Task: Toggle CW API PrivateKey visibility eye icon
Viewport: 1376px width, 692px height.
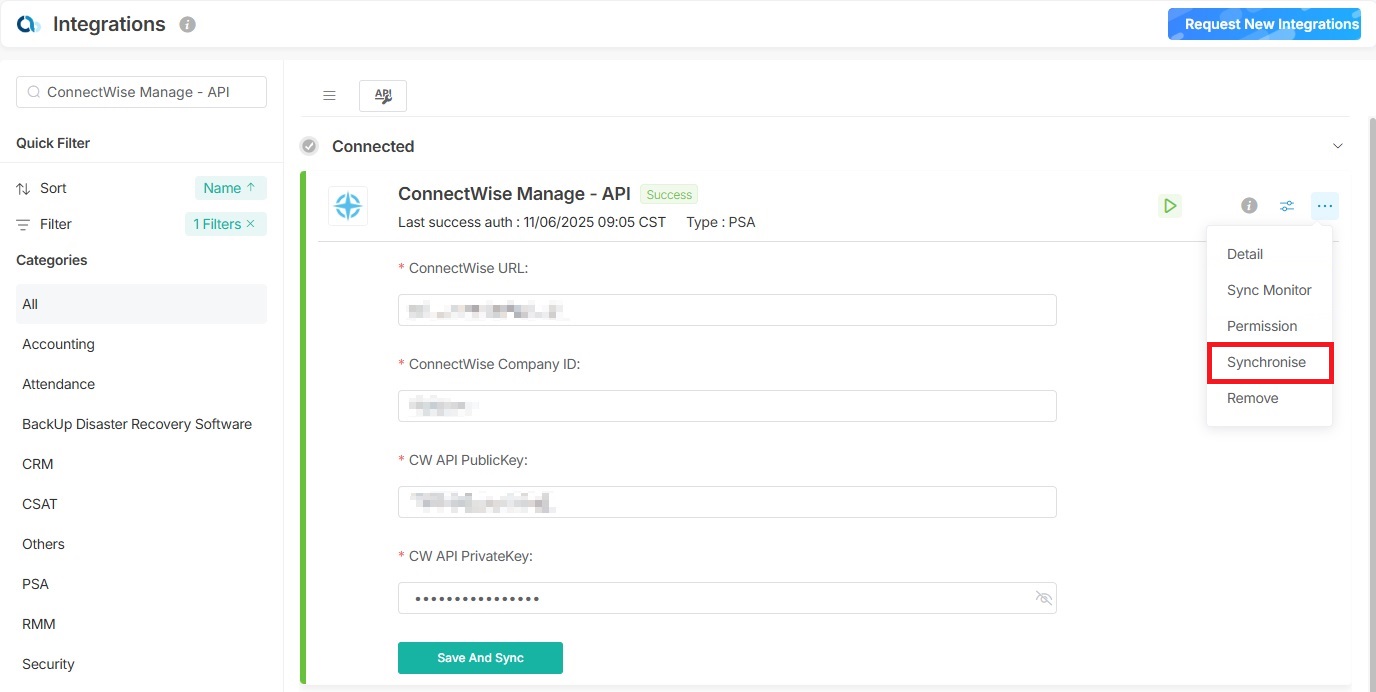Action: pyautogui.click(x=1044, y=598)
